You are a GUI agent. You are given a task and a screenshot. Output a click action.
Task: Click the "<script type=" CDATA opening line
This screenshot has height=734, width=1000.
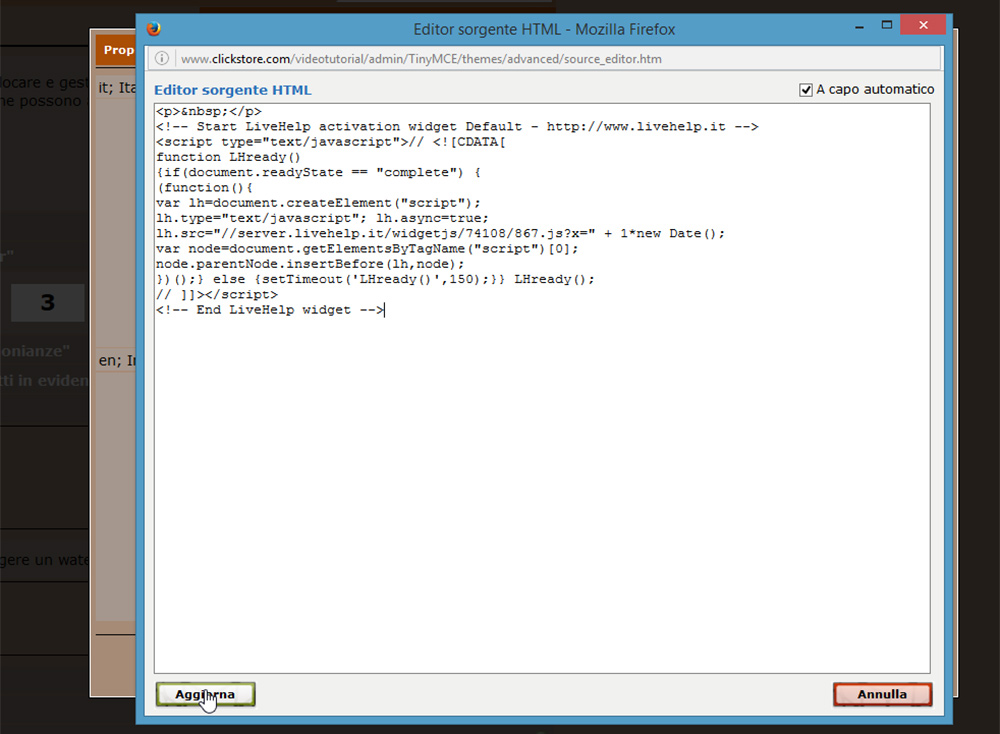[330, 142]
